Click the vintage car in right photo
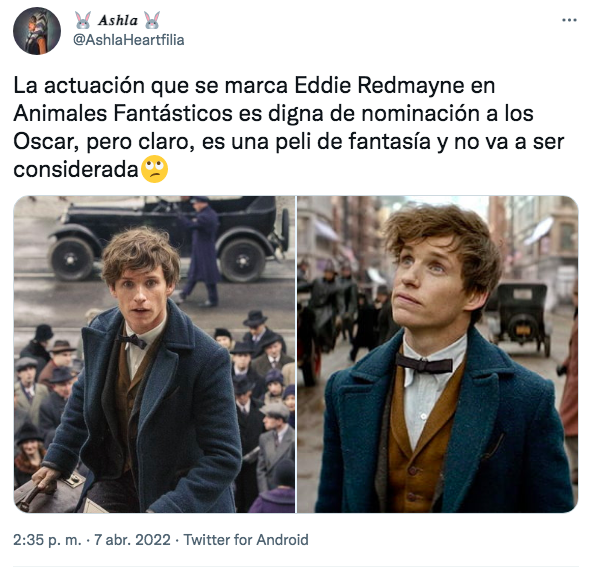592x579 pixels. pyautogui.click(x=522, y=315)
